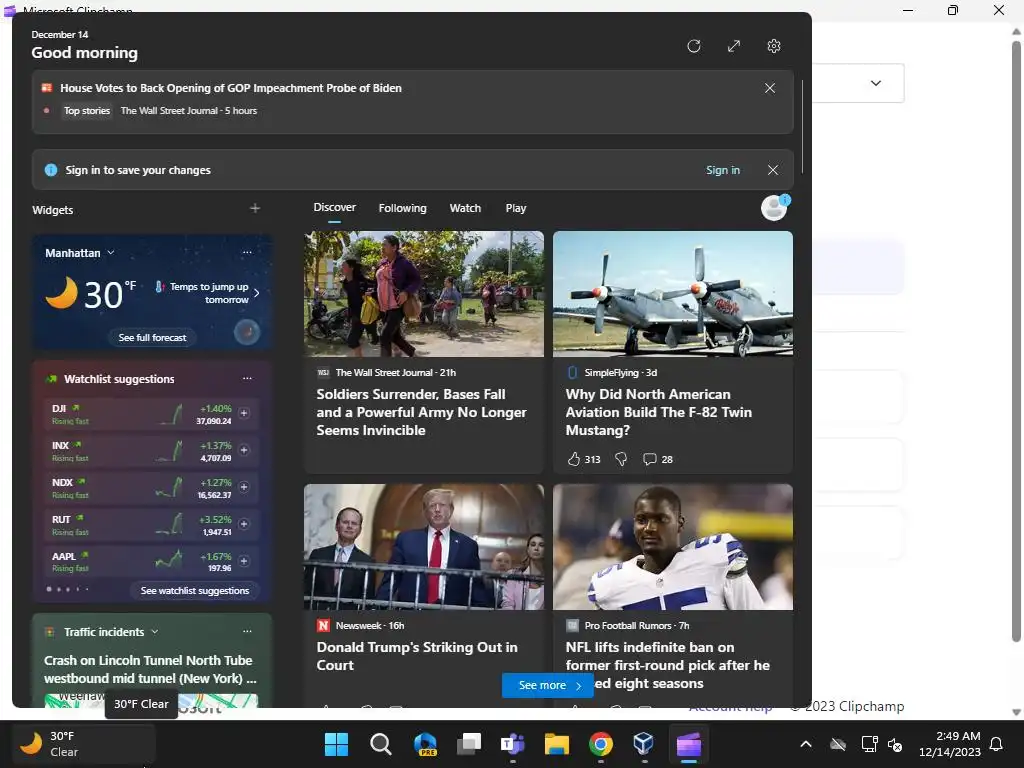Viewport: 1024px width, 768px height.
Task: Open the muted volume tray icon
Action: point(895,744)
